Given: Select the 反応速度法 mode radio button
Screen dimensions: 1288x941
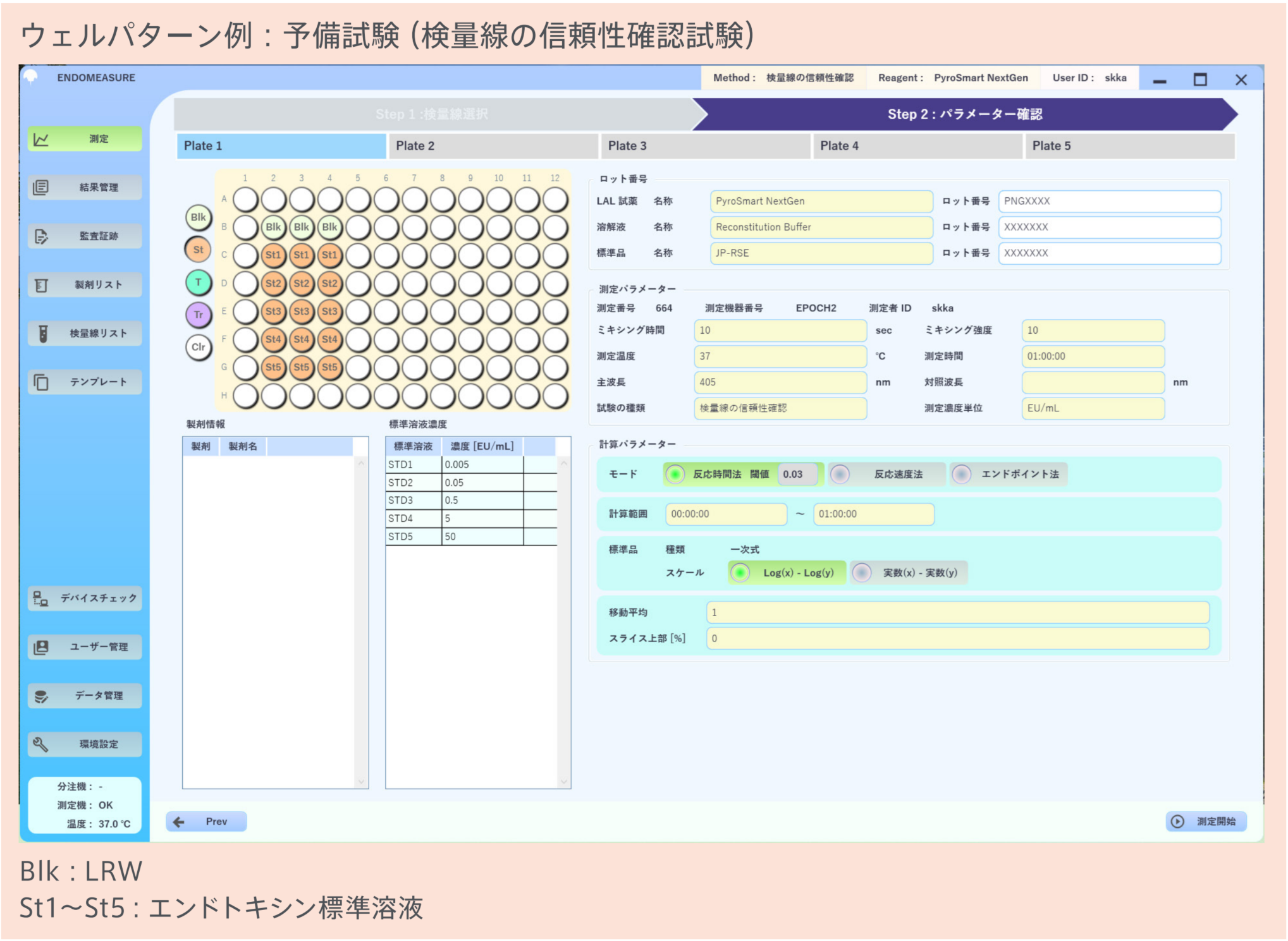Looking at the screenshot, I should coord(840,475).
